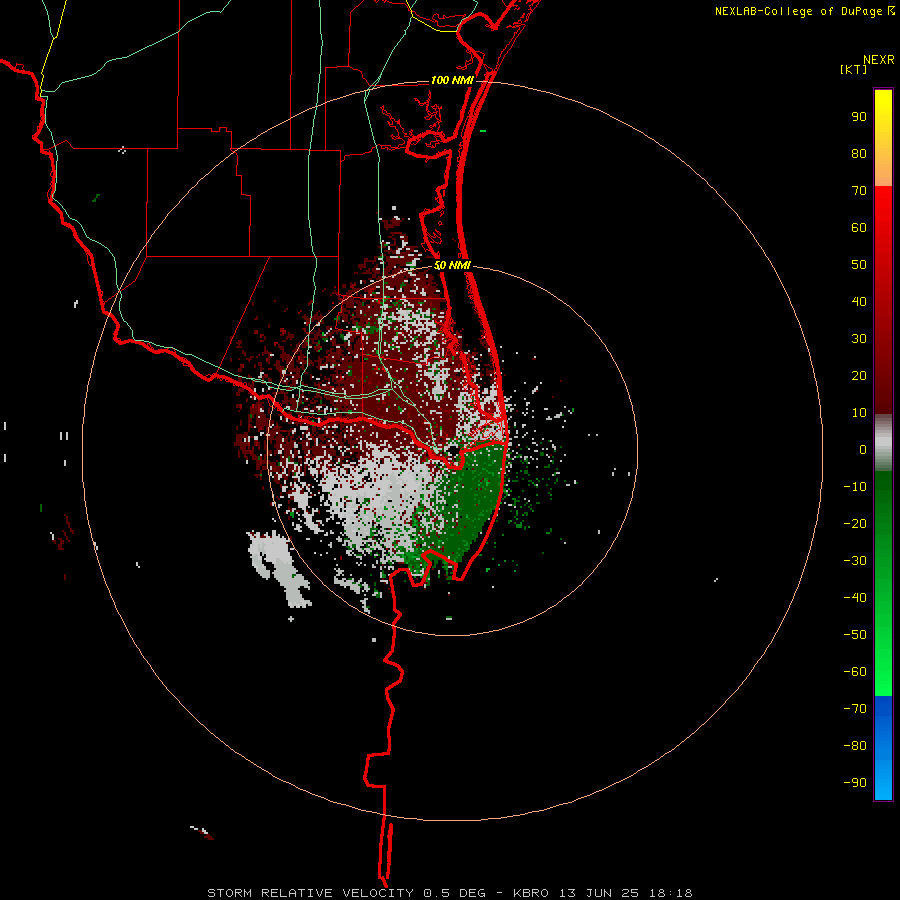The image size is (900, 900).
Task: Click the 40 value on the velocity scale
Action: click(x=859, y=302)
